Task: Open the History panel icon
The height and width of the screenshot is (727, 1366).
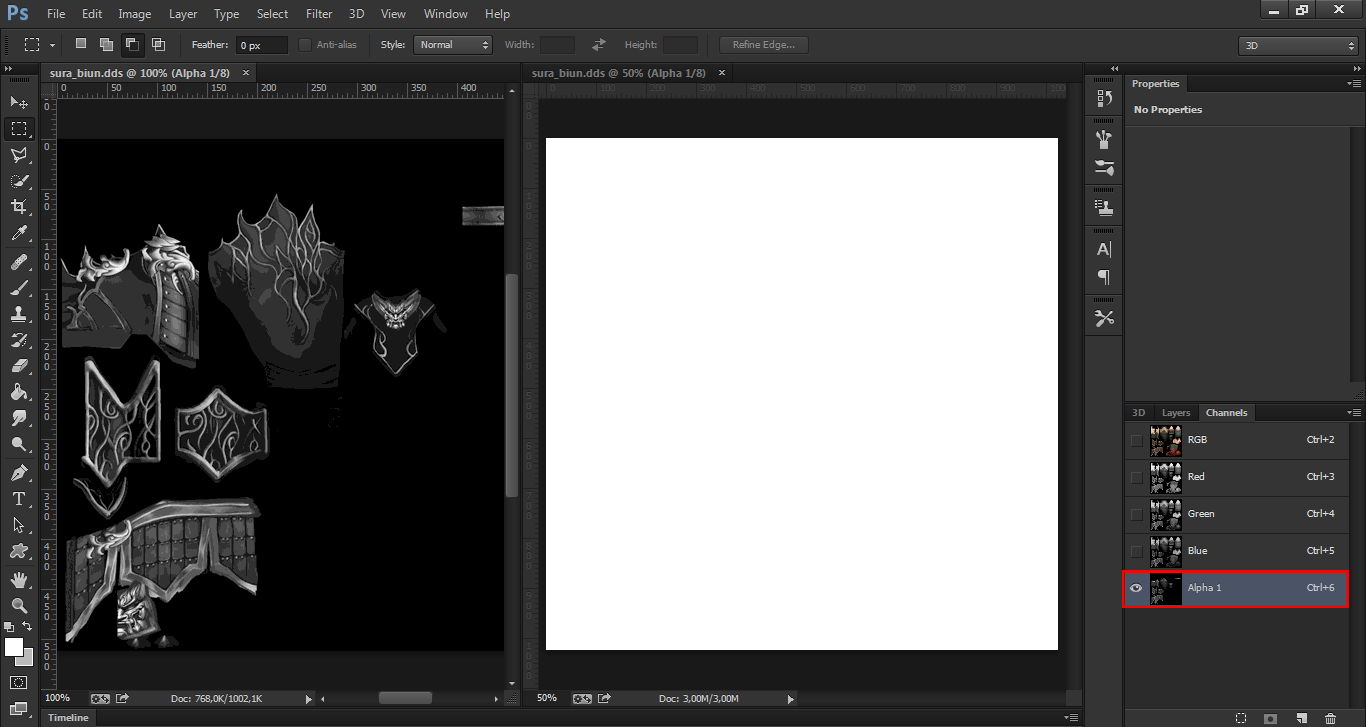Action: click(1104, 98)
